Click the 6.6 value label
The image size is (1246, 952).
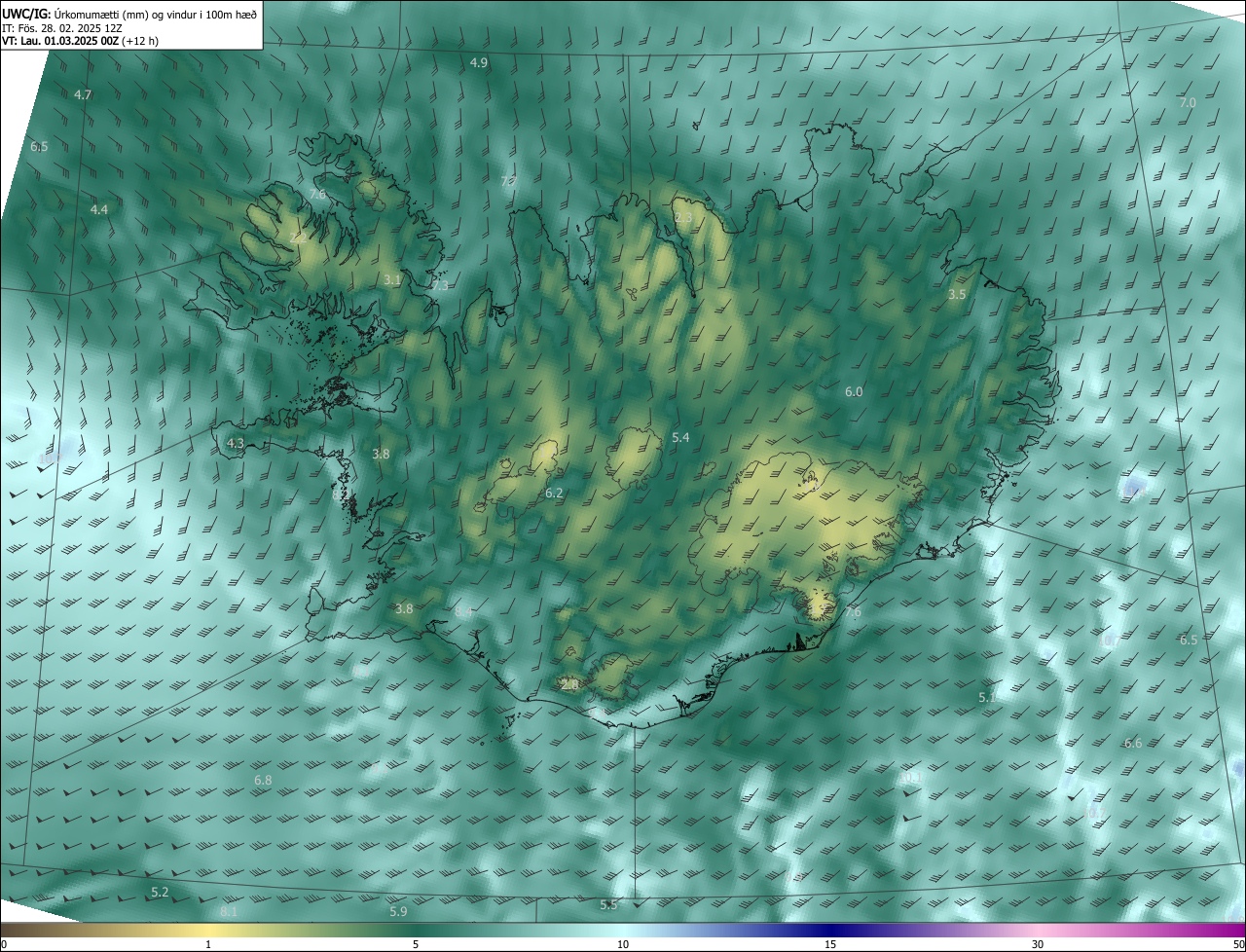click(x=1133, y=743)
